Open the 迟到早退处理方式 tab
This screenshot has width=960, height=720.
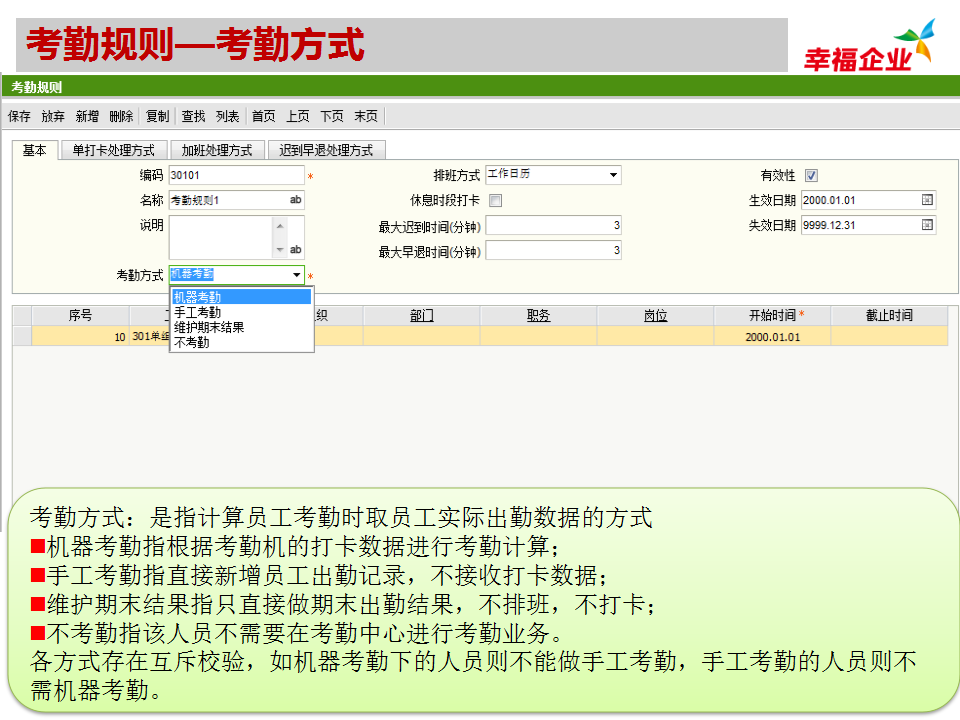pyautogui.click(x=326, y=150)
